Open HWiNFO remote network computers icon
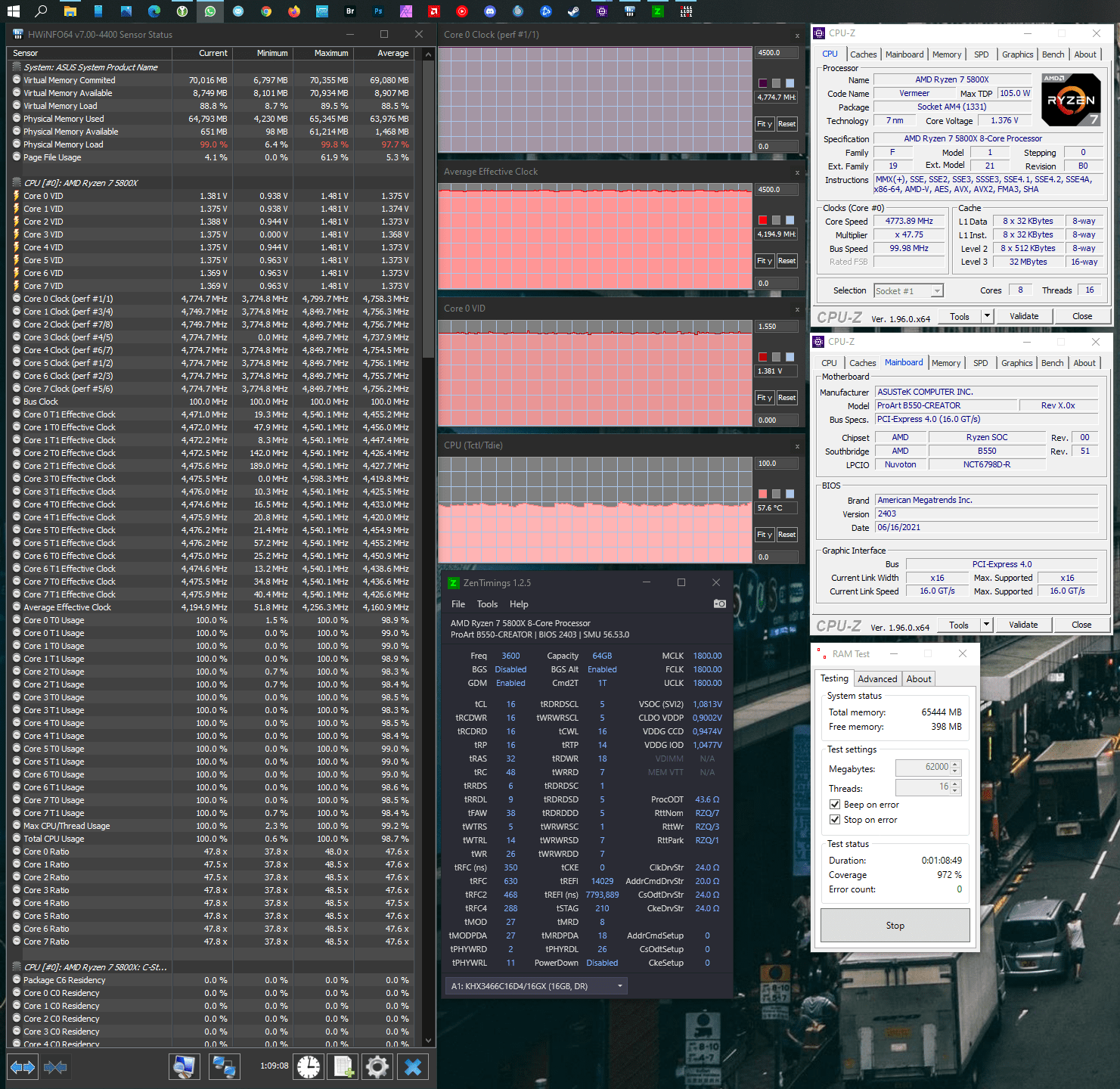The height and width of the screenshot is (1089, 1120). coord(224,1066)
